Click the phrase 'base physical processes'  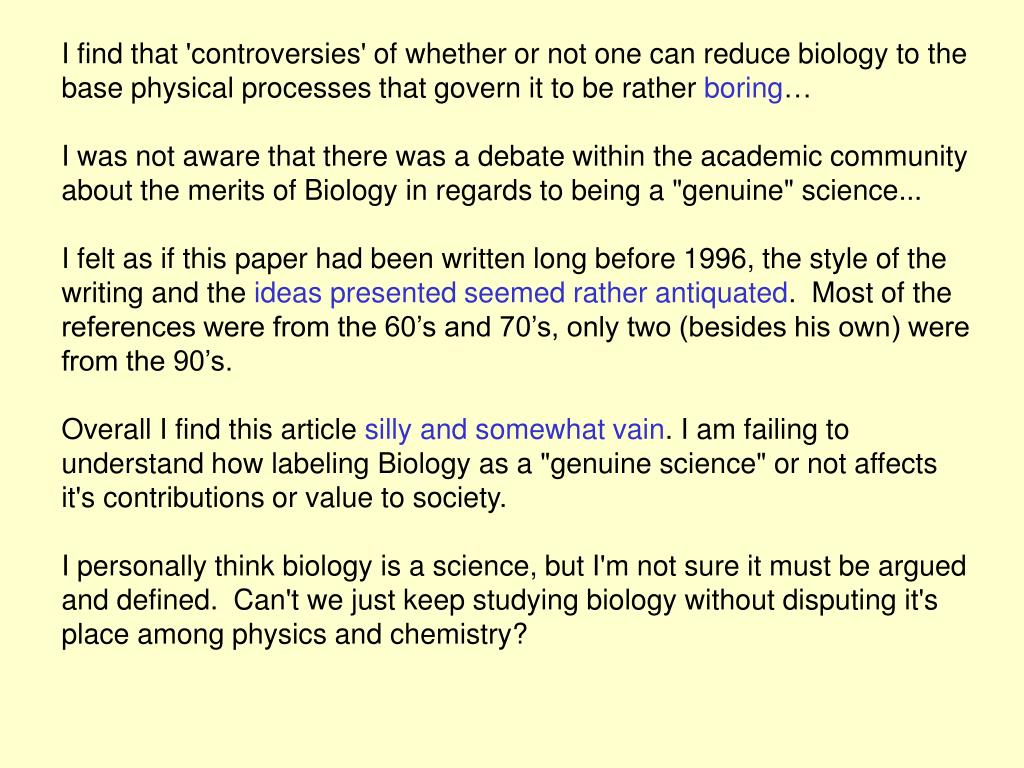[216, 89]
